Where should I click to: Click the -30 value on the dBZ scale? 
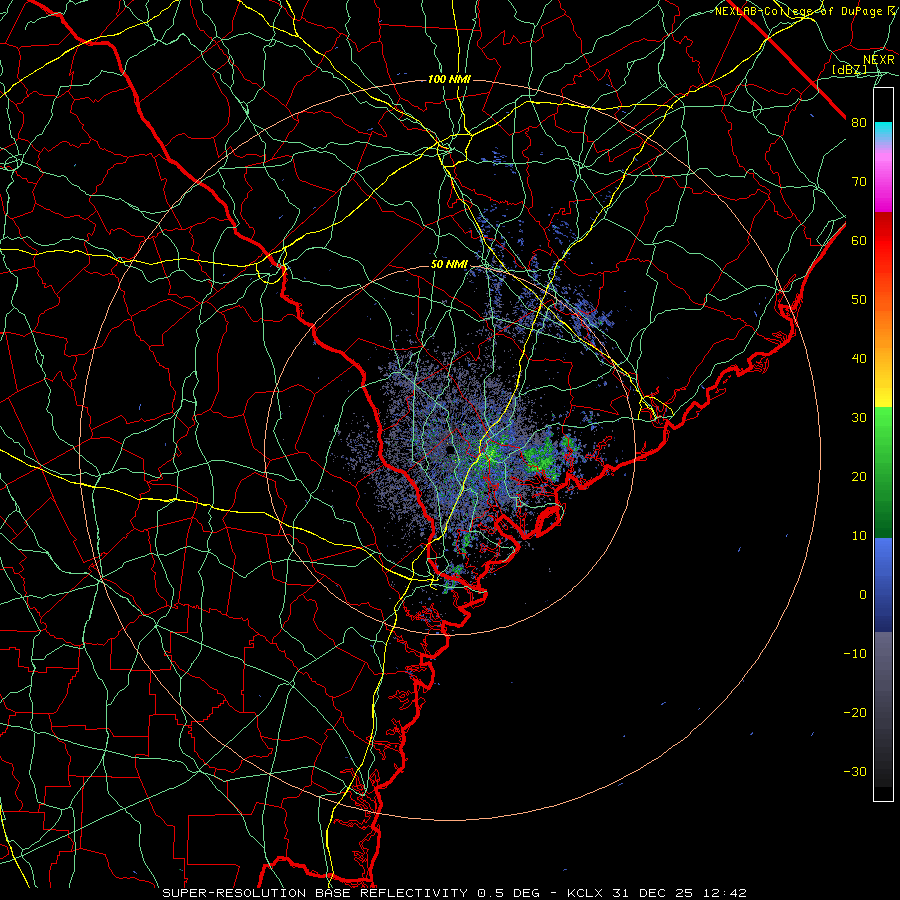coord(855,771)
